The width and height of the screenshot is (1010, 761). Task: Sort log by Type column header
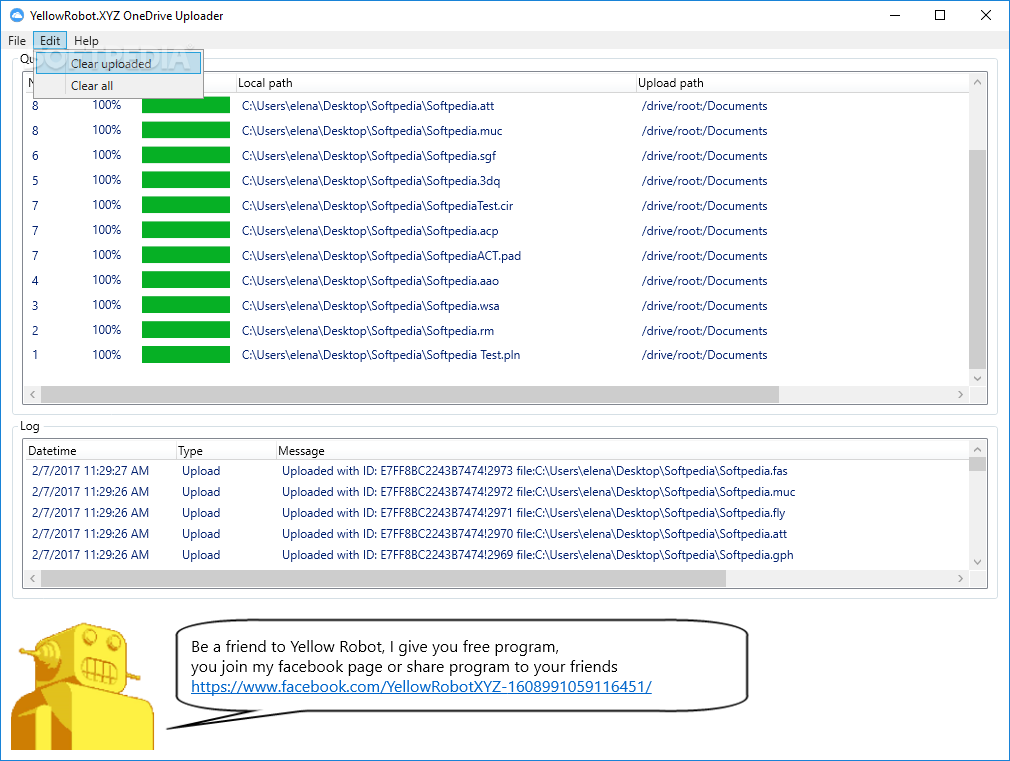point(225,450)
